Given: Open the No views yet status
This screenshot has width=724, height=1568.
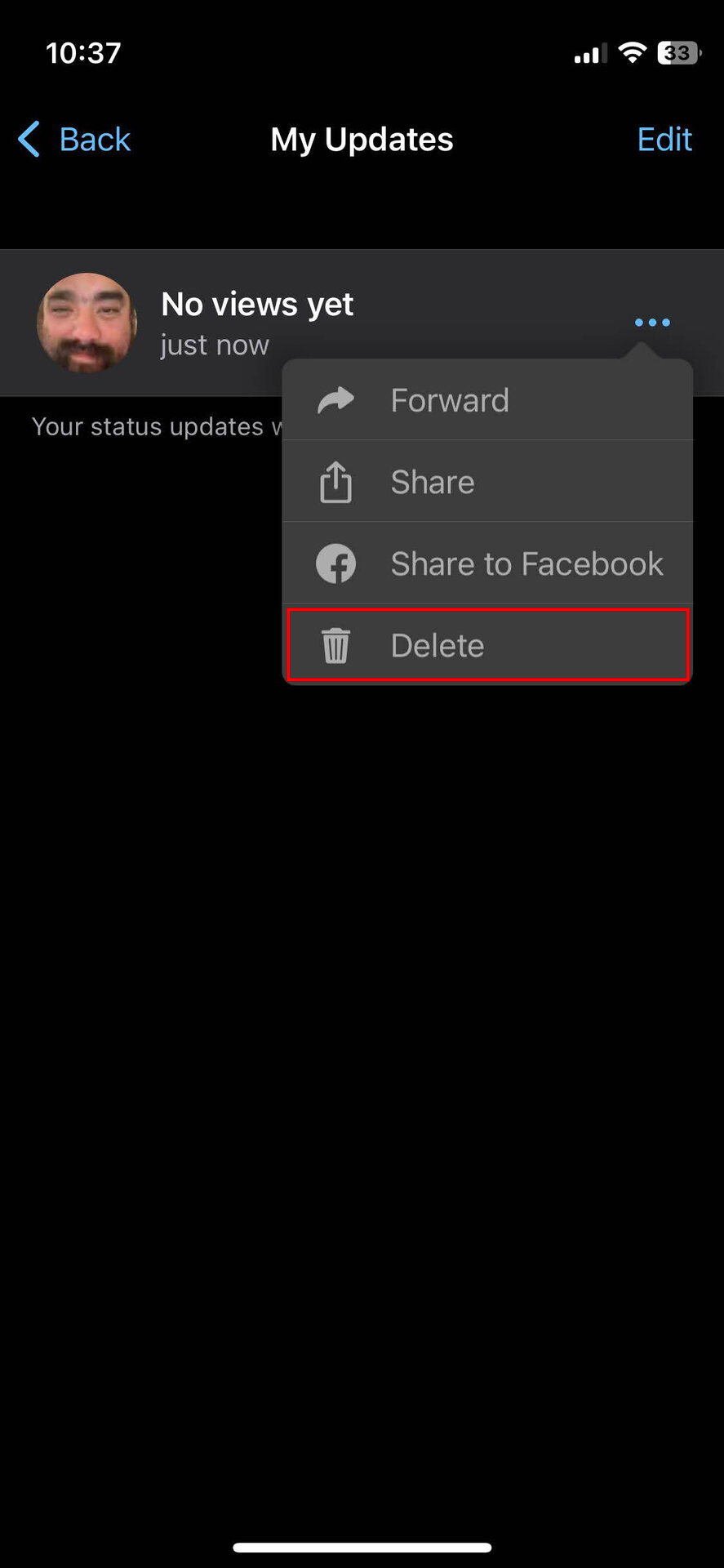Looking at the screenshot, I should click(257, 305).
